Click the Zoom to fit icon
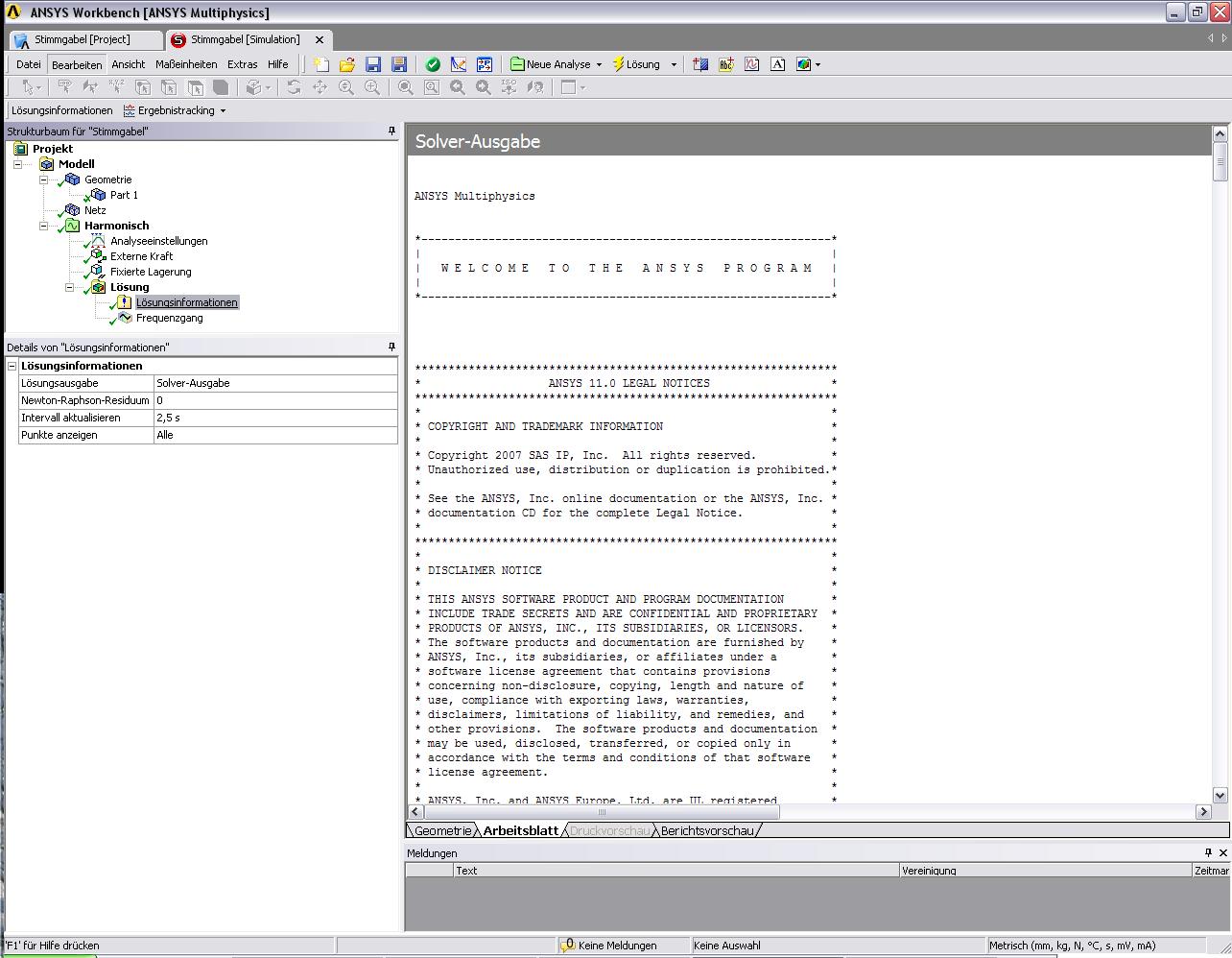1232x958 pixels. tap(405, 87)
